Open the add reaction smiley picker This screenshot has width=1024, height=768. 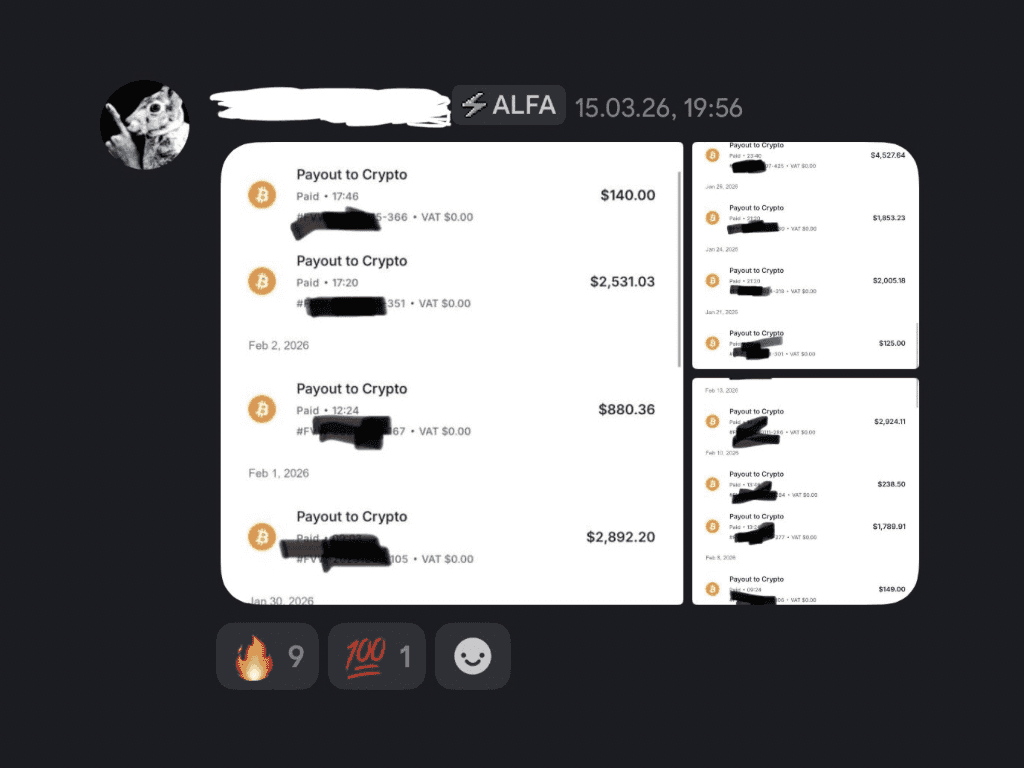click(473, 656)
